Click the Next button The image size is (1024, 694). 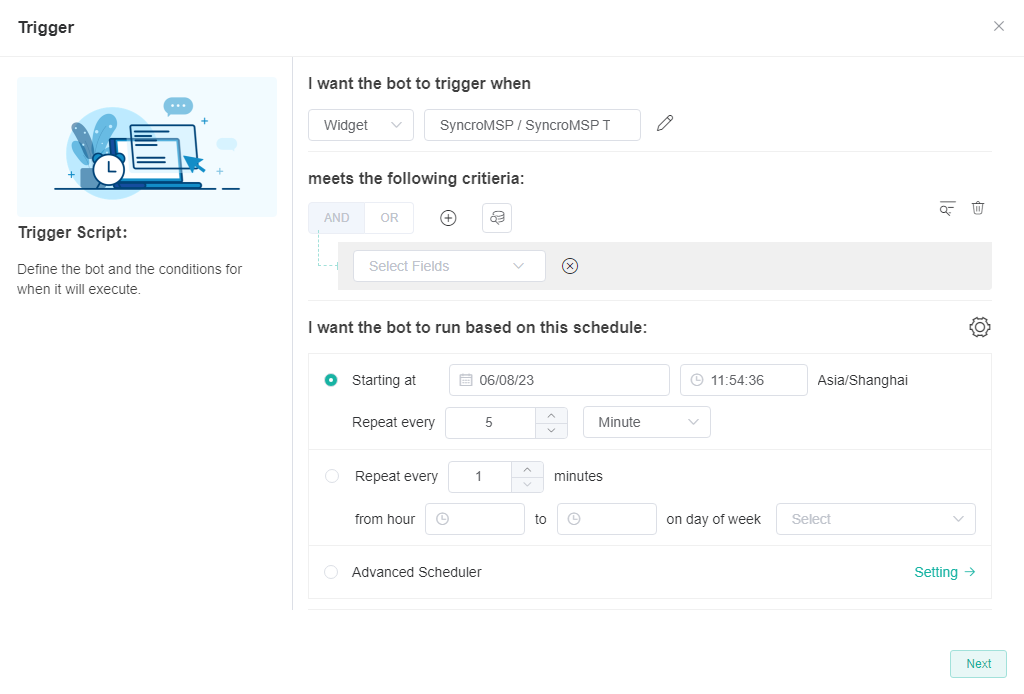(x=978, y=664)
